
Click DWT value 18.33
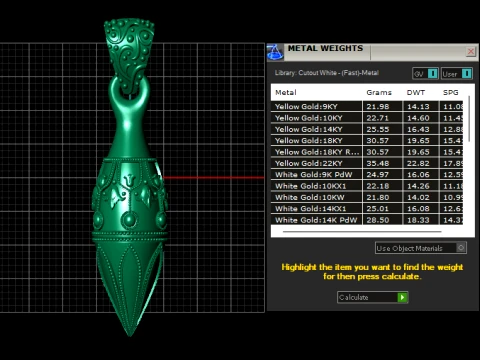[418, 220]
